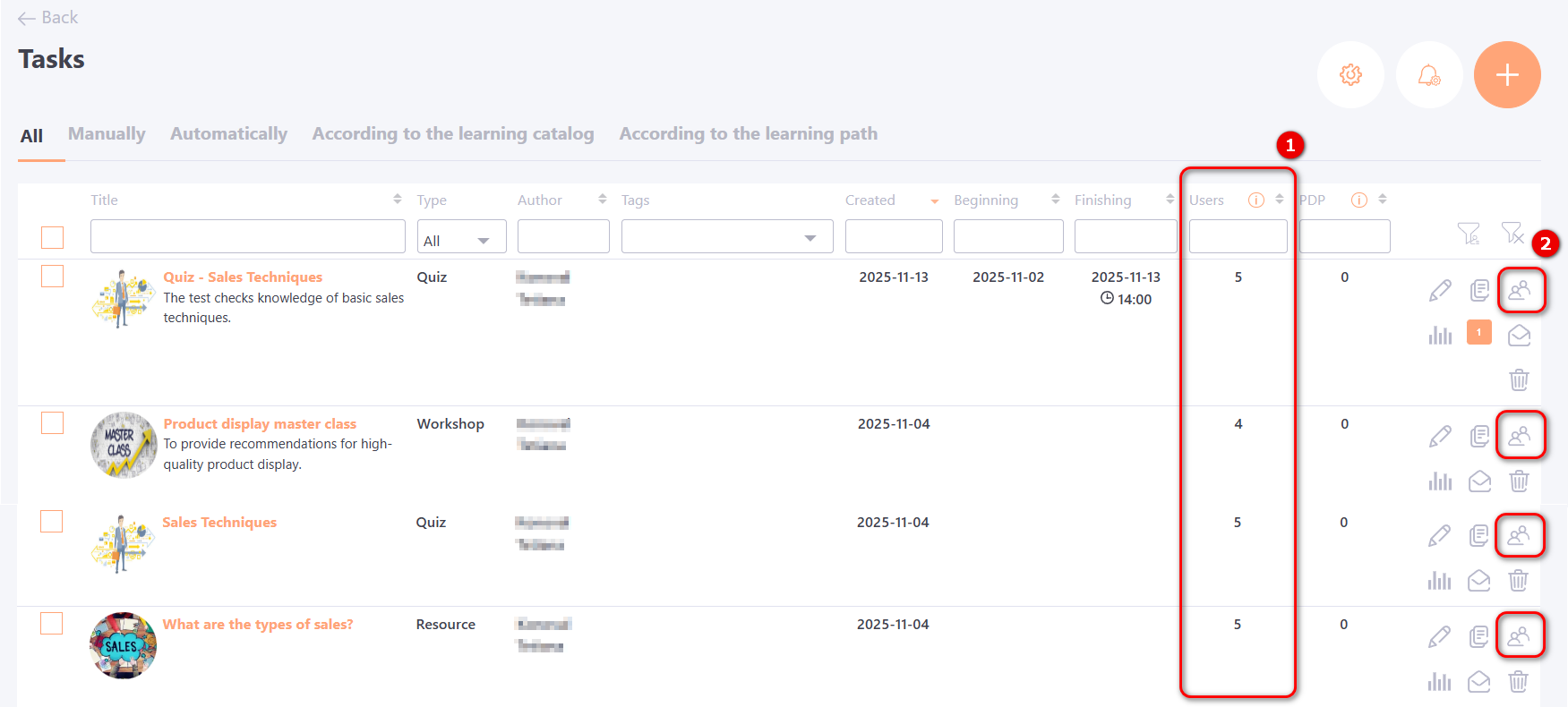This screenshot has width=1568, height=707.
Task: Open the envelope icon for Quiz - Sales Techniques
Action: [x=1519, y=336]
